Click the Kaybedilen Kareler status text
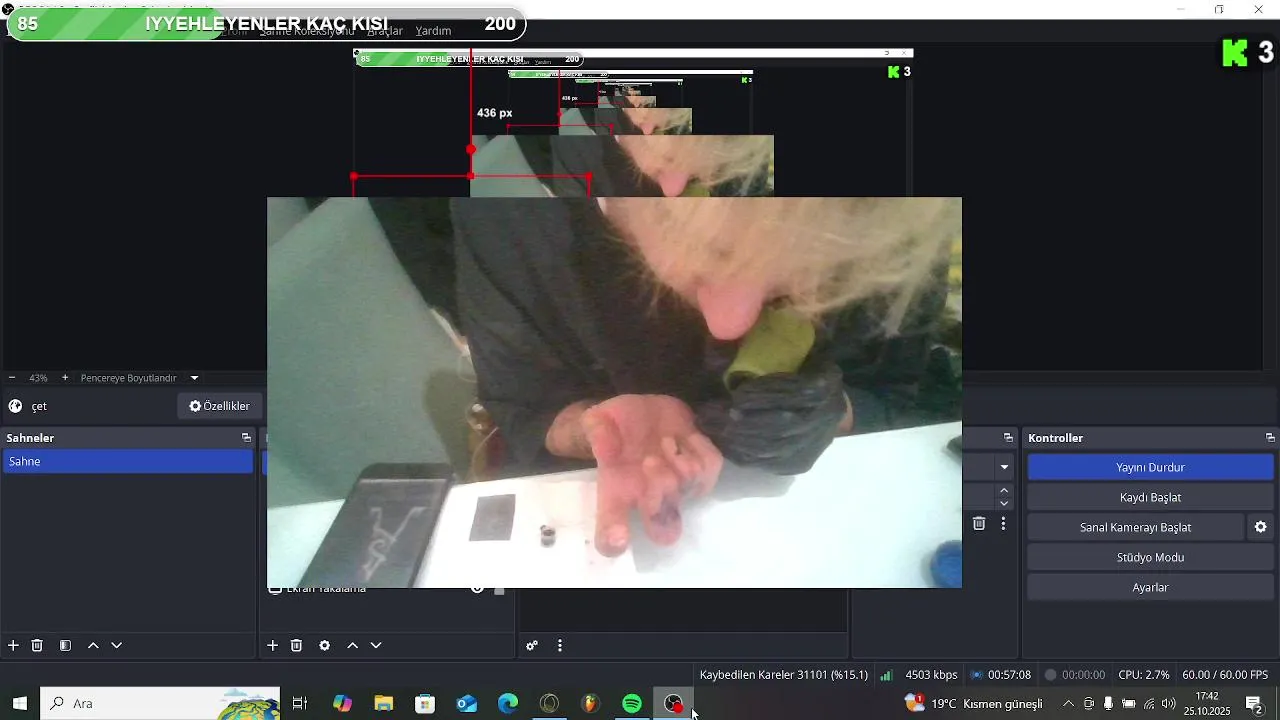Image resolution: width=1280 pixels, height=720 pixels. (x=784, y=675)
